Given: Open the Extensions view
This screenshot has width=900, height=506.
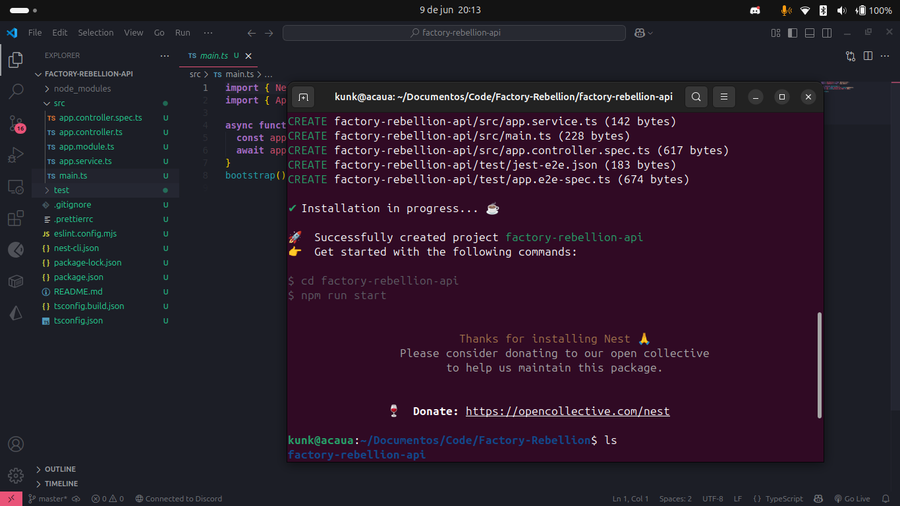Looking at the screenshot, I should pos(15,219).
